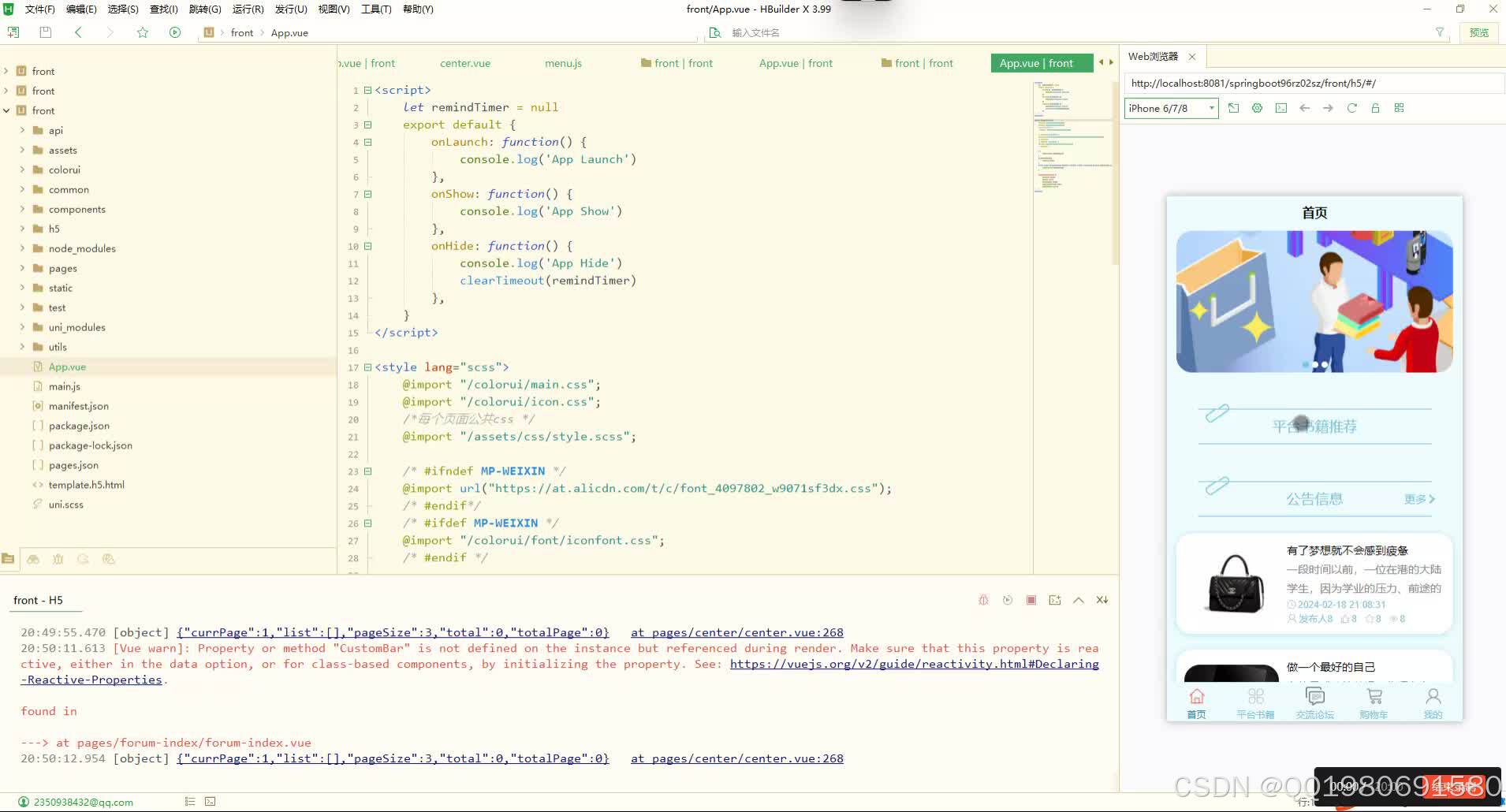The height and width of the screenshot is (812, 1506).
Task: Click the save icon in the toolbar
Action: (46, 32)
